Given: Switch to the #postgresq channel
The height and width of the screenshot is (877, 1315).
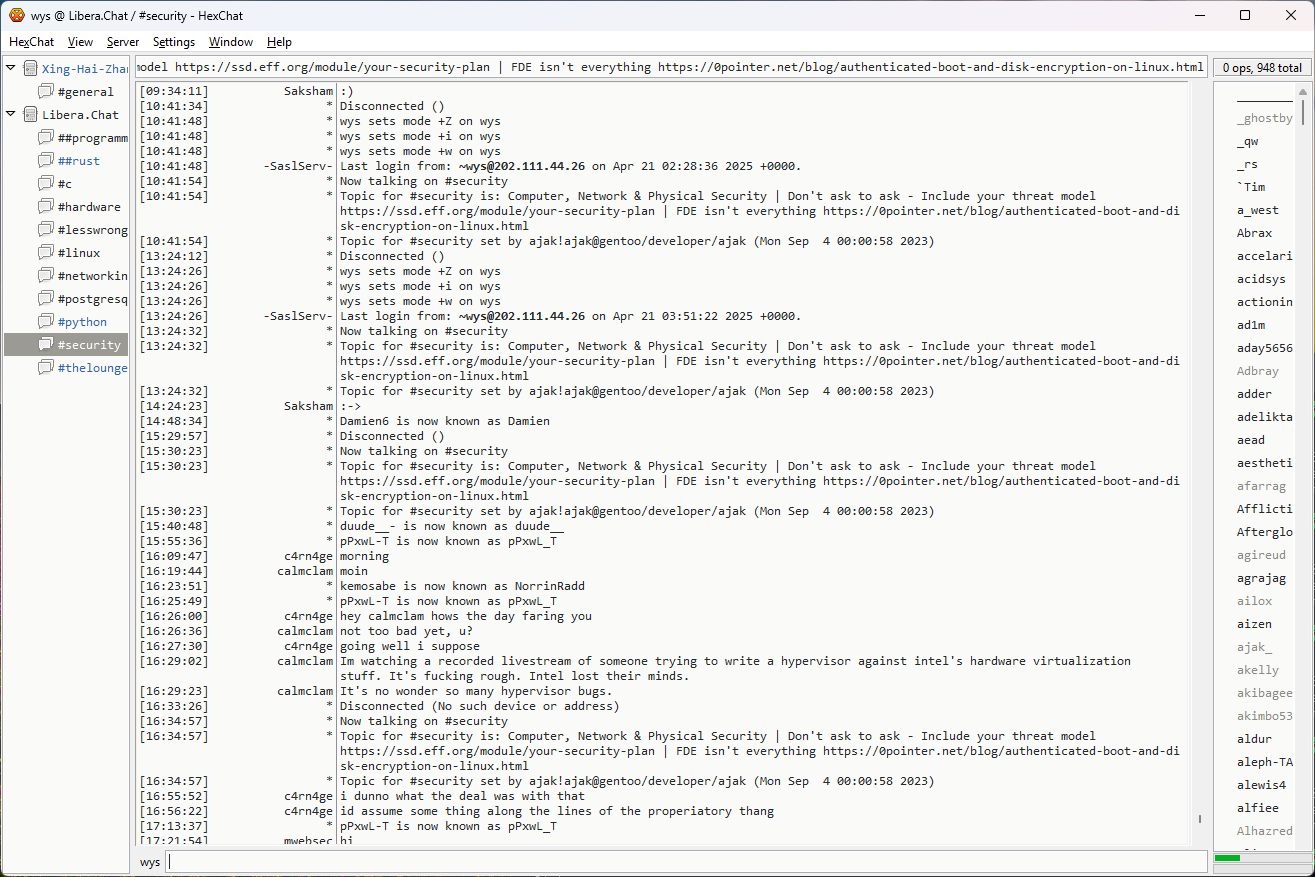Looking at the screenshot, I should [x=92, y=298].
